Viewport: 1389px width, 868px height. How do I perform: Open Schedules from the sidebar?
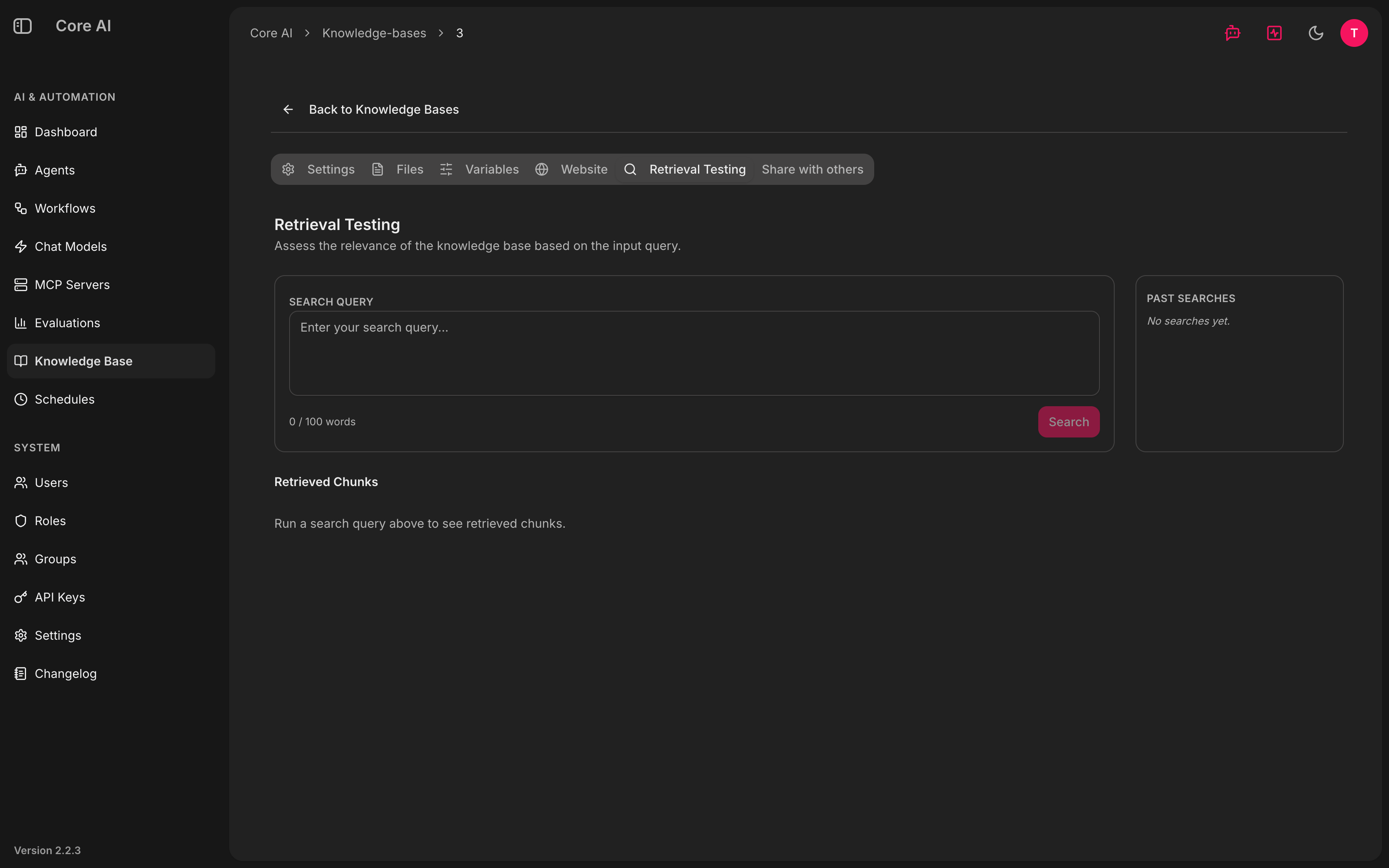click(111, 399)
